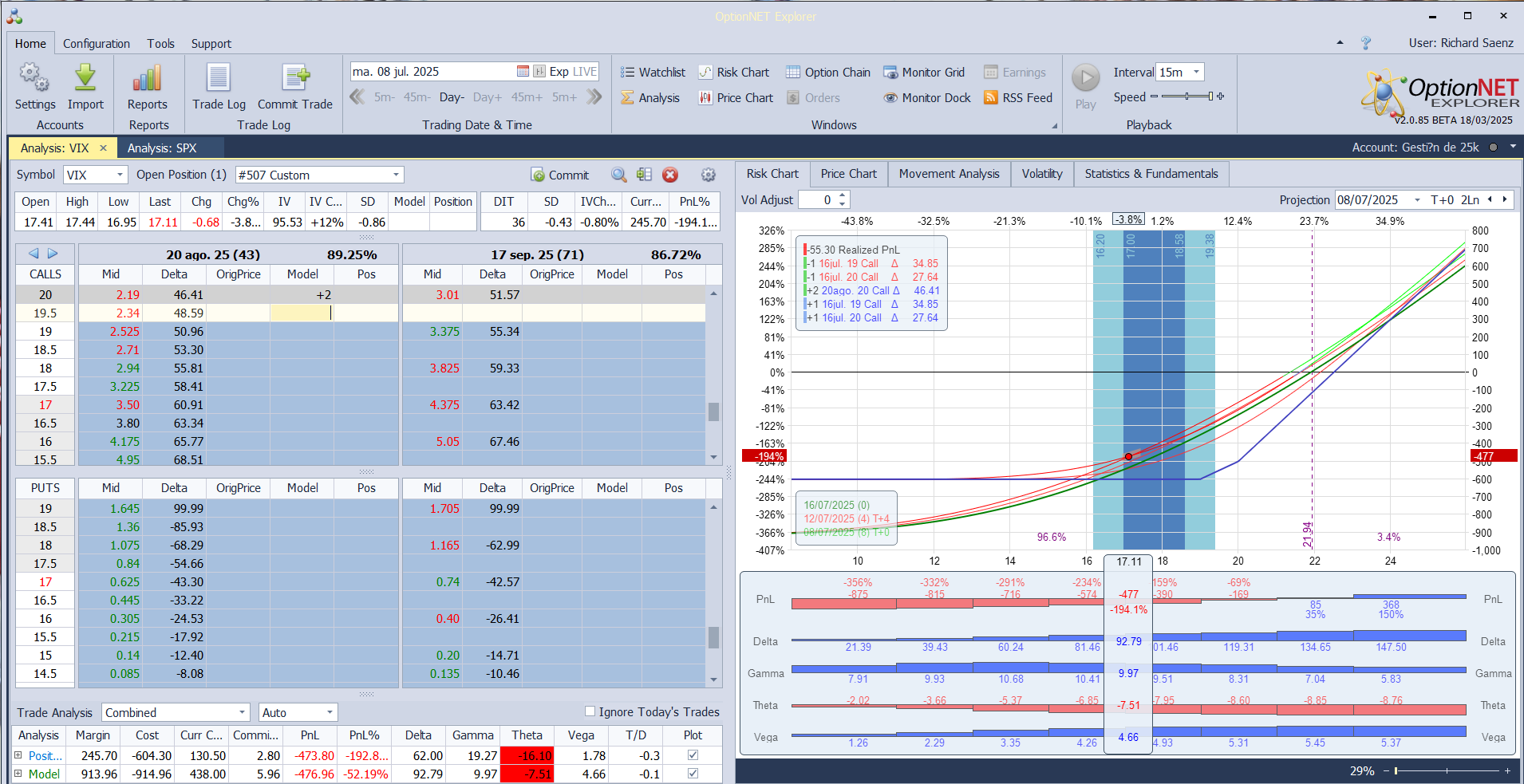The image size is (1524, 784).
Task: Open the Auto dropdown in Trade Analysis
Action: tap(330, 712)
